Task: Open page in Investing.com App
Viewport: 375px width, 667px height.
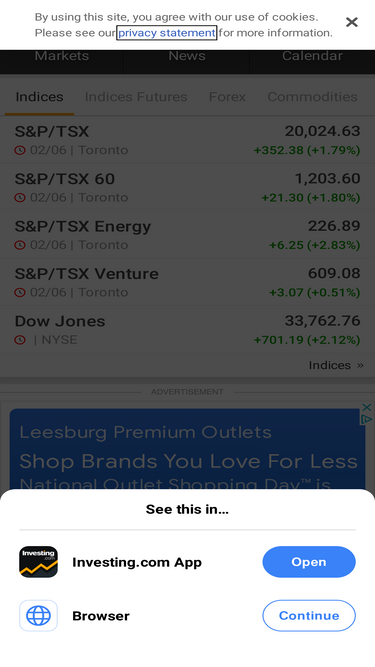Action: coord(309,562)
